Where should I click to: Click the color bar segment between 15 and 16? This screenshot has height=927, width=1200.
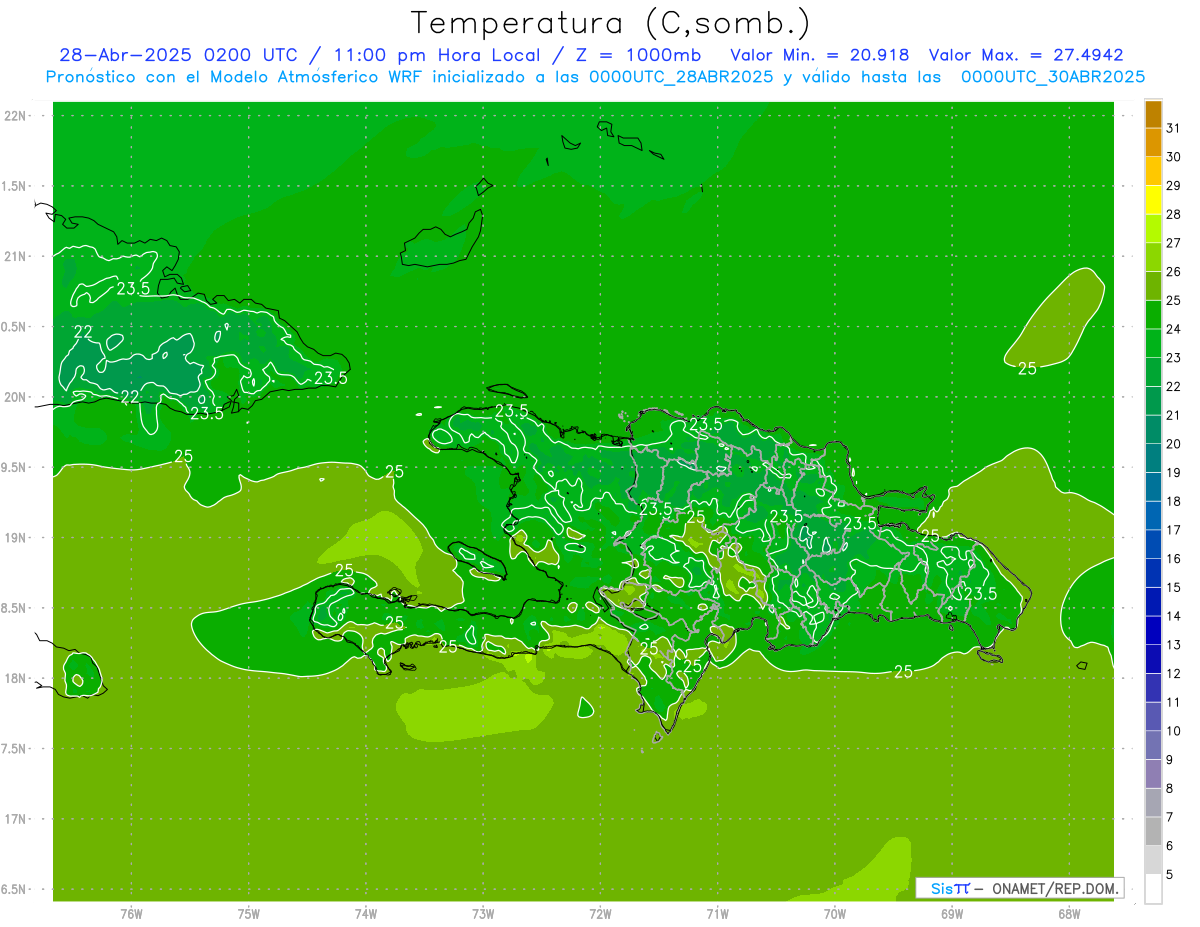click(x=1153, y=573)
